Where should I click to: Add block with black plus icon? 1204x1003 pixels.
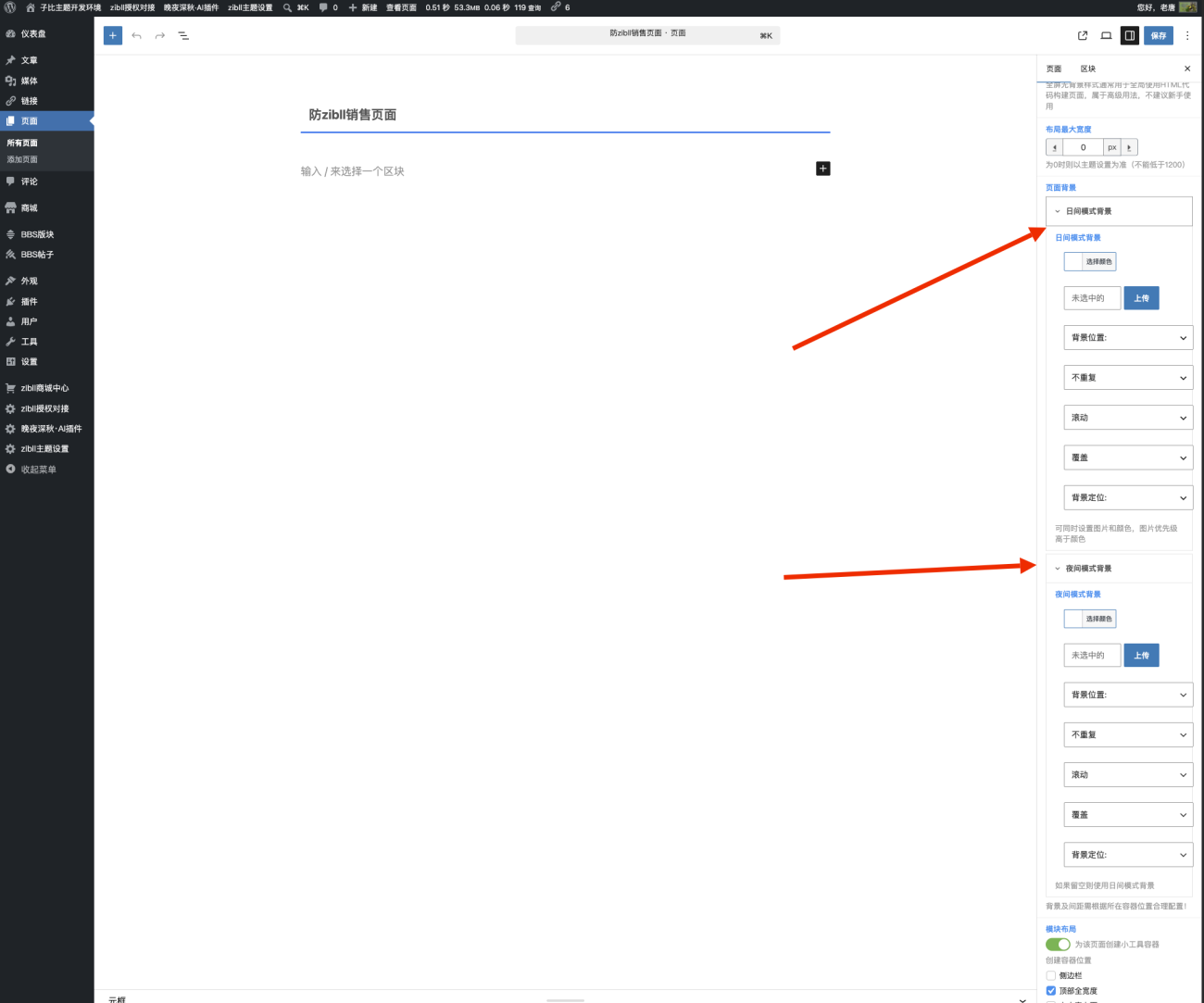click(822, 169)
